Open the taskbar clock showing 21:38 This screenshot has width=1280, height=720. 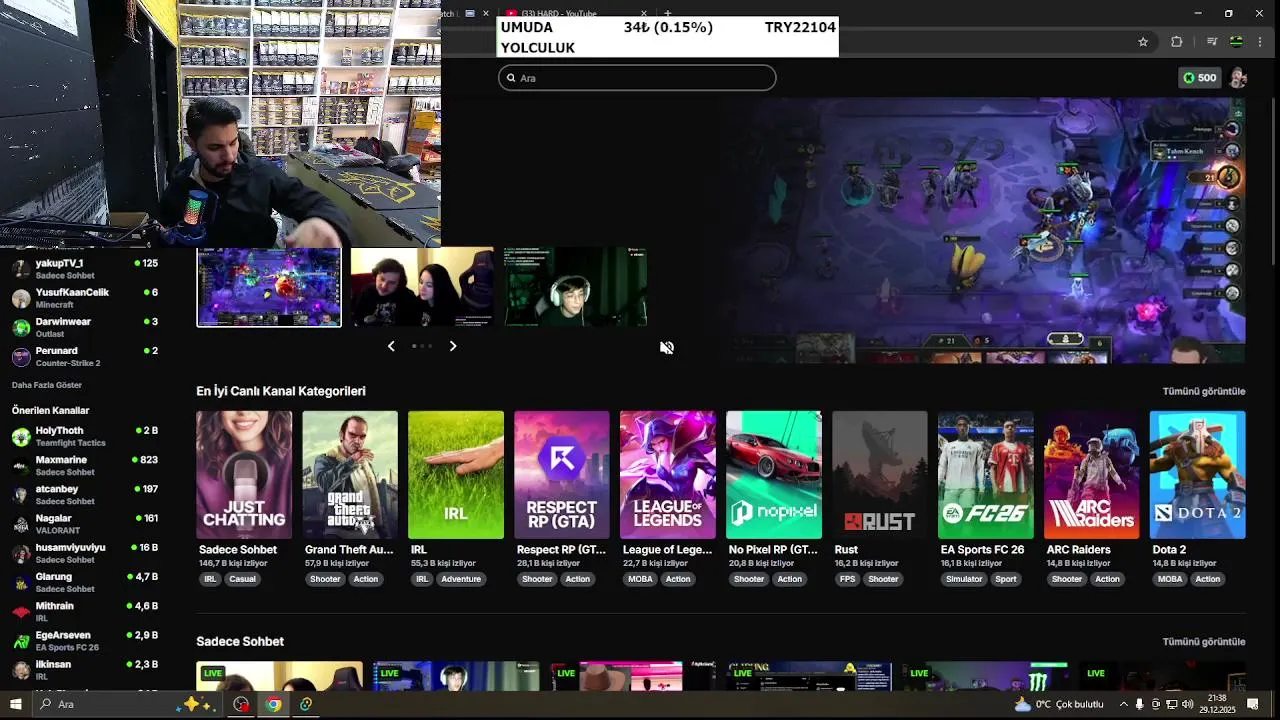point(1217,704)
